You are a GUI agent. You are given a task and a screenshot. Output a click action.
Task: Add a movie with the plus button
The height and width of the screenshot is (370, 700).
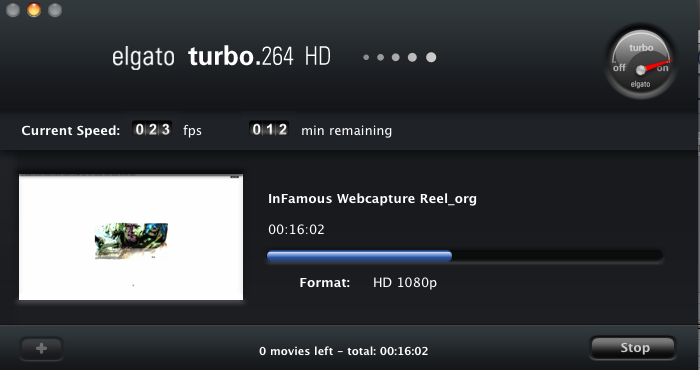point(42,348)
